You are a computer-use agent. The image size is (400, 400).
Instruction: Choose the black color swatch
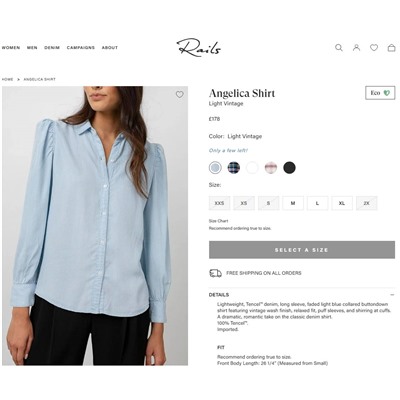289,168
